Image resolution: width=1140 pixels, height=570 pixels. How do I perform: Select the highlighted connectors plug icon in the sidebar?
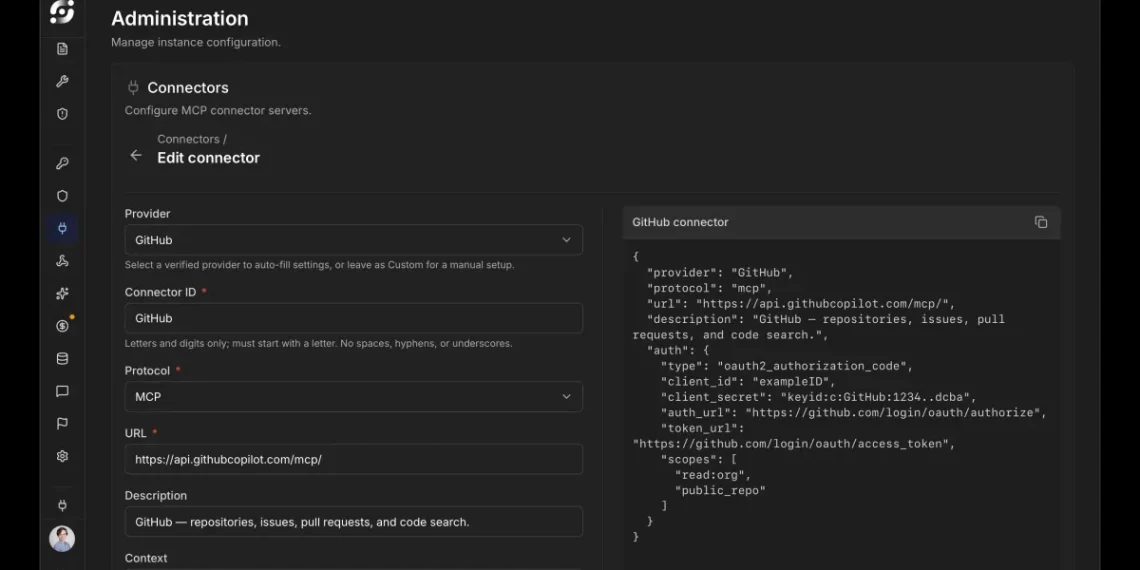pos(63,228)
